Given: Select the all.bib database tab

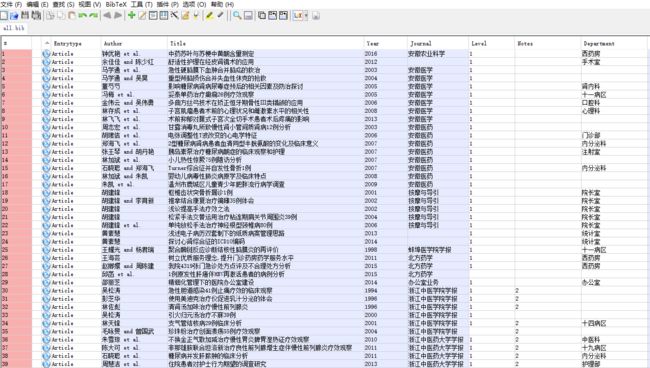Looking at the screenshot, I should (x=14, y=28).
